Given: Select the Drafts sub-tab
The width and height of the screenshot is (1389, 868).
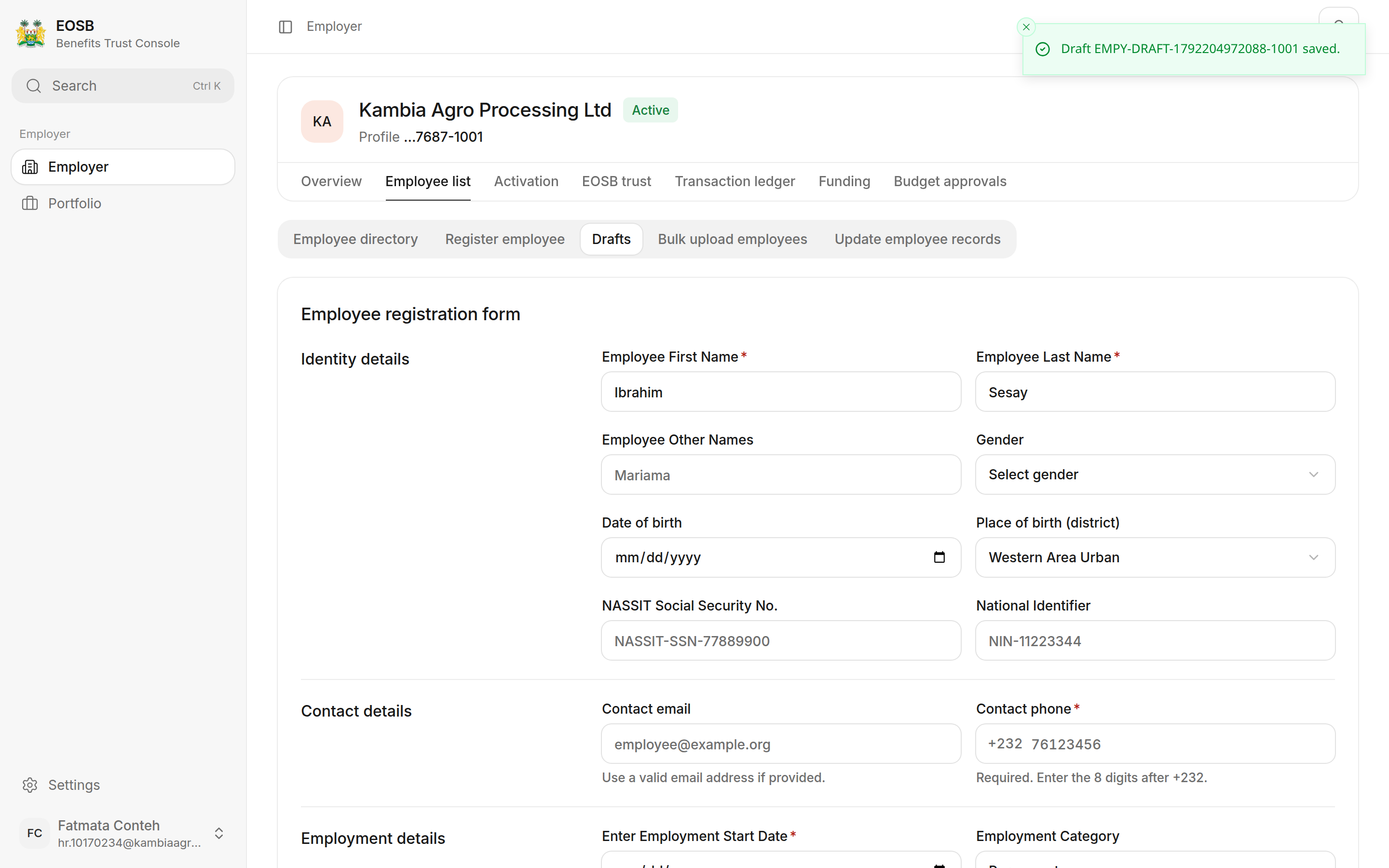Looking at the screenshot, I should [x=611, y=239].
